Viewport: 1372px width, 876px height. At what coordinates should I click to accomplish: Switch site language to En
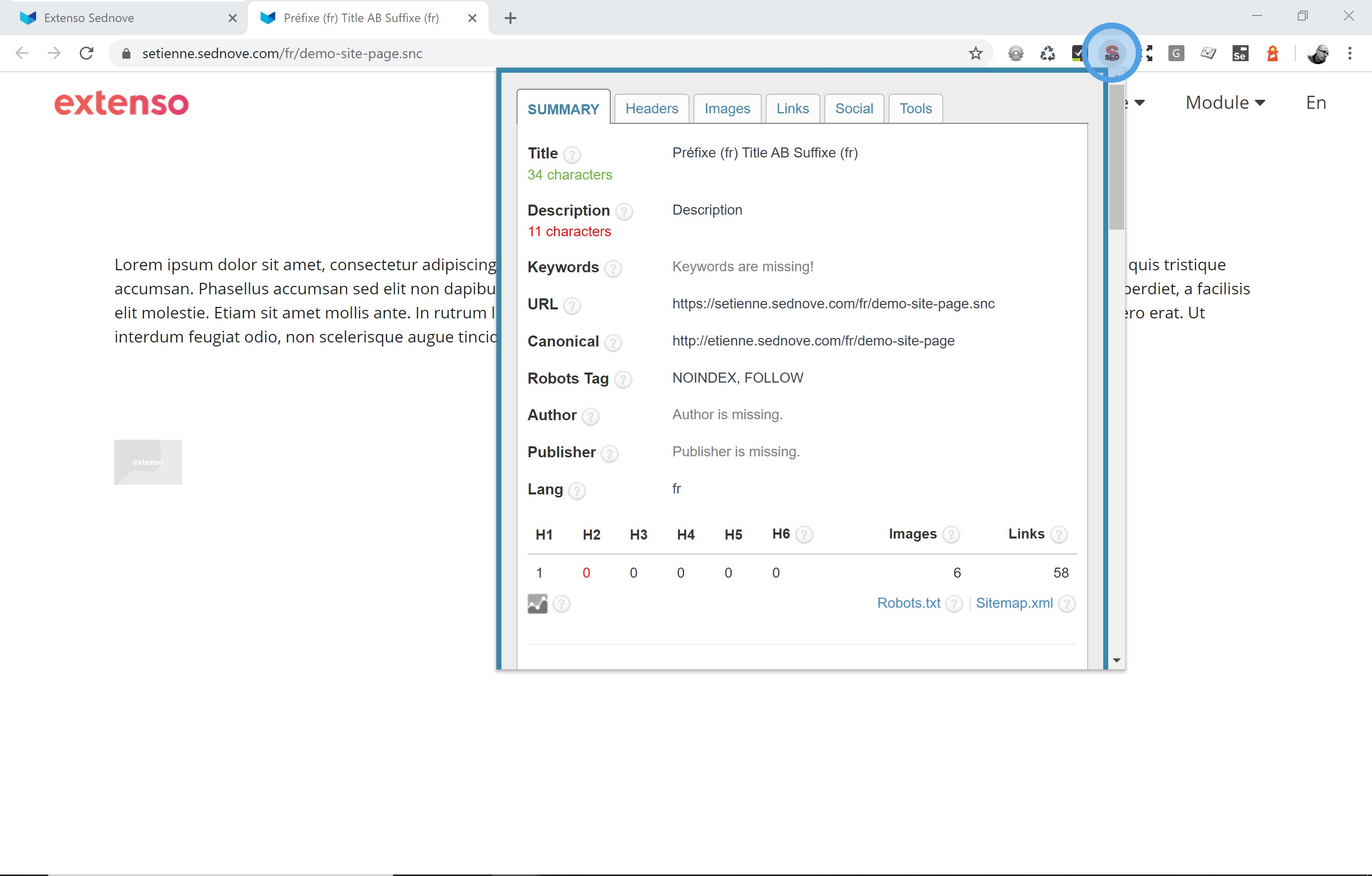pos(1316,102)
